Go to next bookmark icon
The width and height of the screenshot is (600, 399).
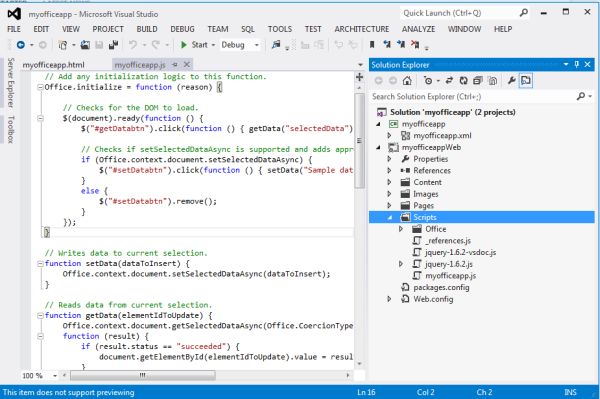pos(401,45)
